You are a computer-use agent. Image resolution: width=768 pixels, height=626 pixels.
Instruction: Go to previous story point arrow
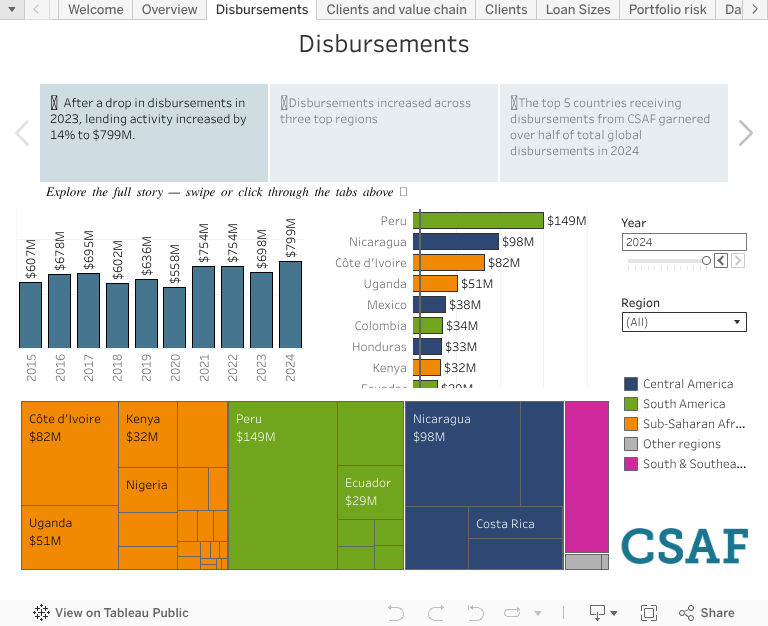pyautogui.click(x=22, y=133)
